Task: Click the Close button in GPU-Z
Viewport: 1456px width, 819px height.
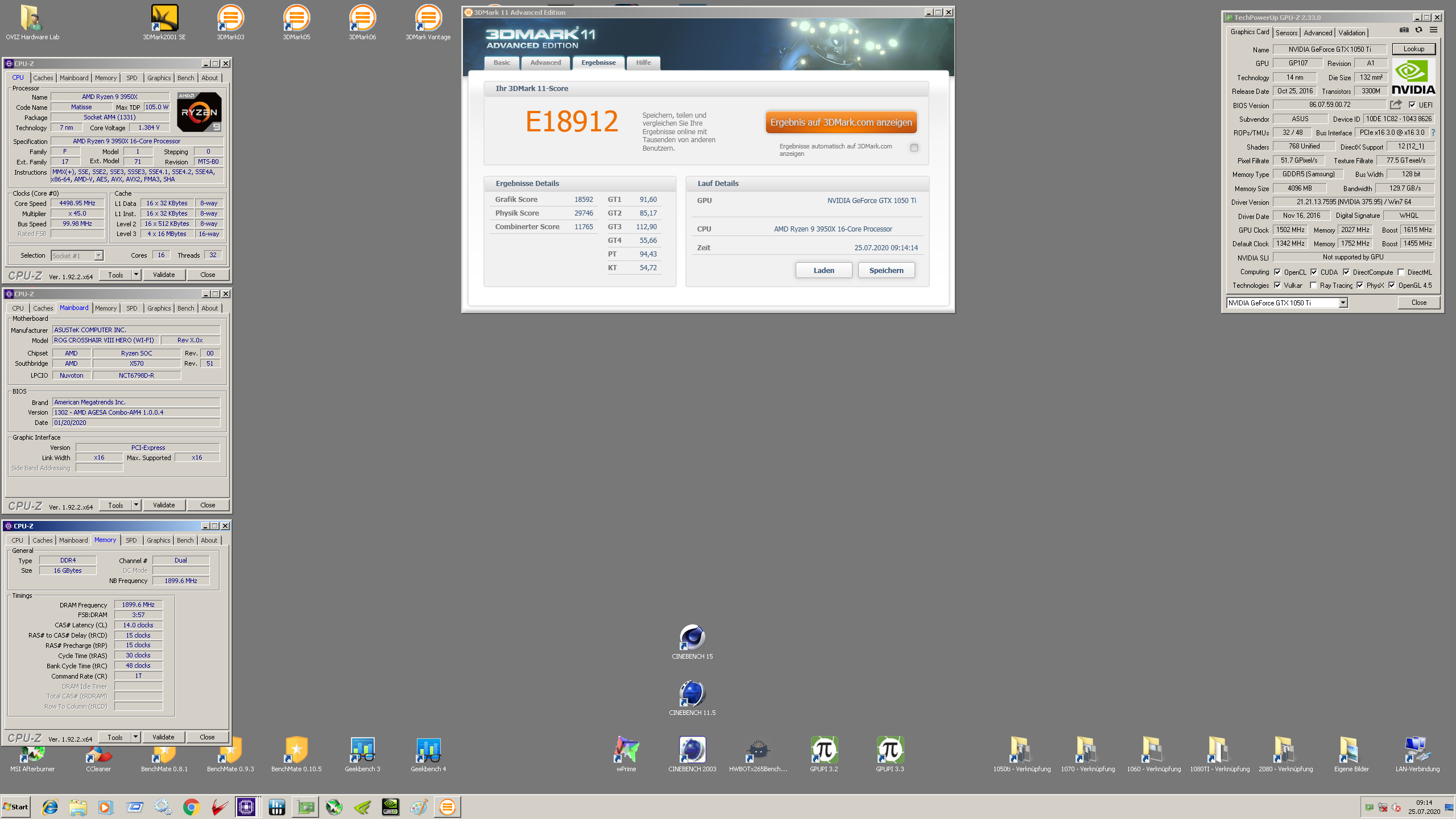Action: pyautogui.click(x=1418, y=303)
